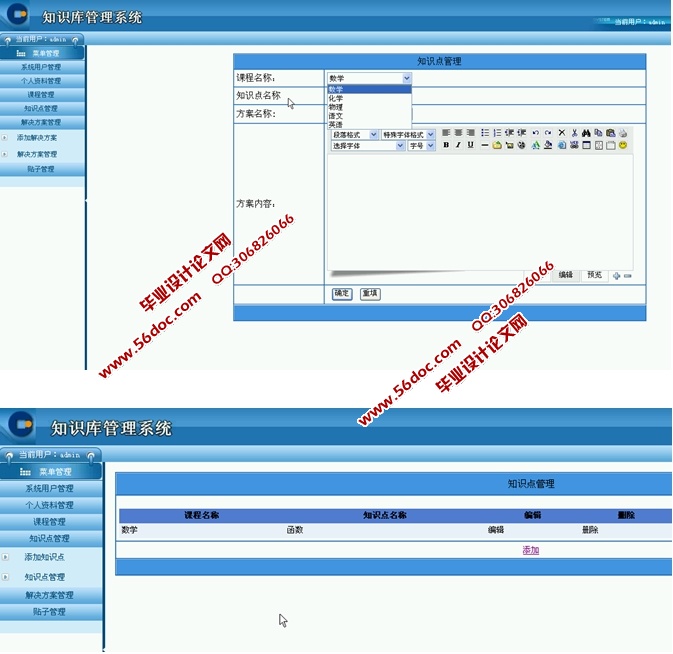The width and height of the screenshot is (673, 654).
Task: Insert a numbered list
Action: [497, 133]
